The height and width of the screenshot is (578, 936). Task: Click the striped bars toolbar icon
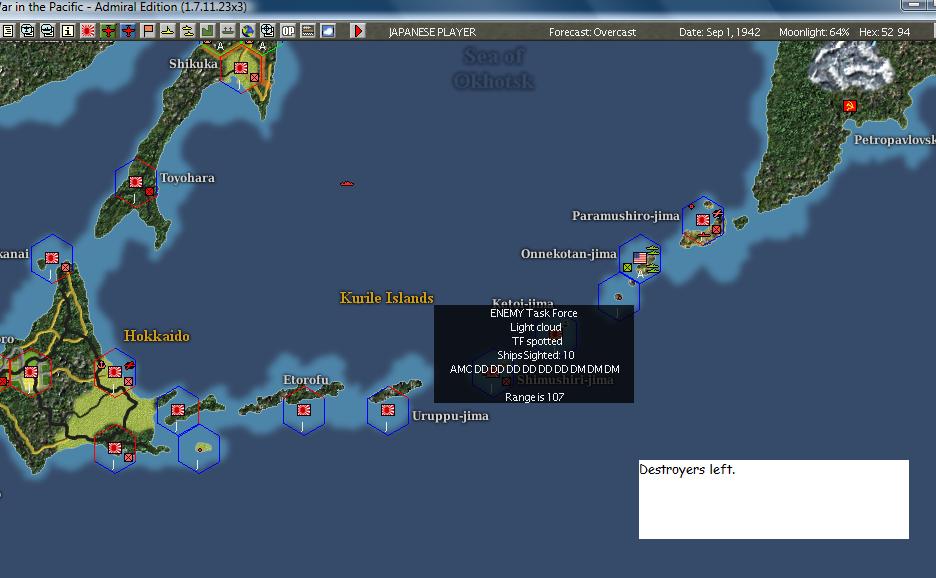coord(307,31)
